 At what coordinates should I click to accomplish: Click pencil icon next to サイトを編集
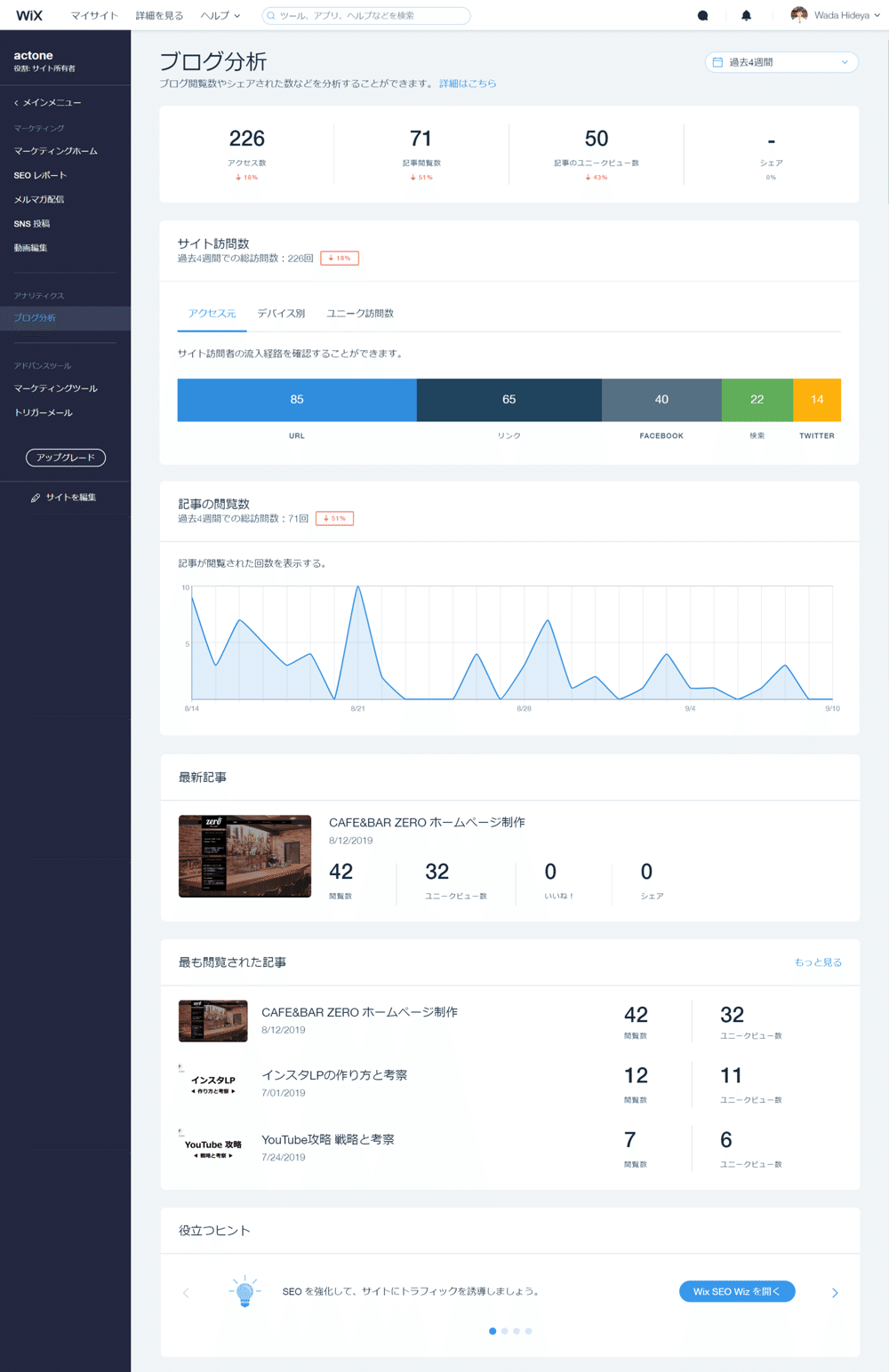pos(36,498)
